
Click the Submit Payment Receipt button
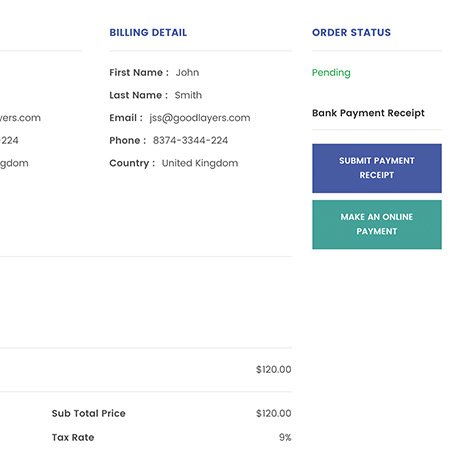click(x=377, y=168)
